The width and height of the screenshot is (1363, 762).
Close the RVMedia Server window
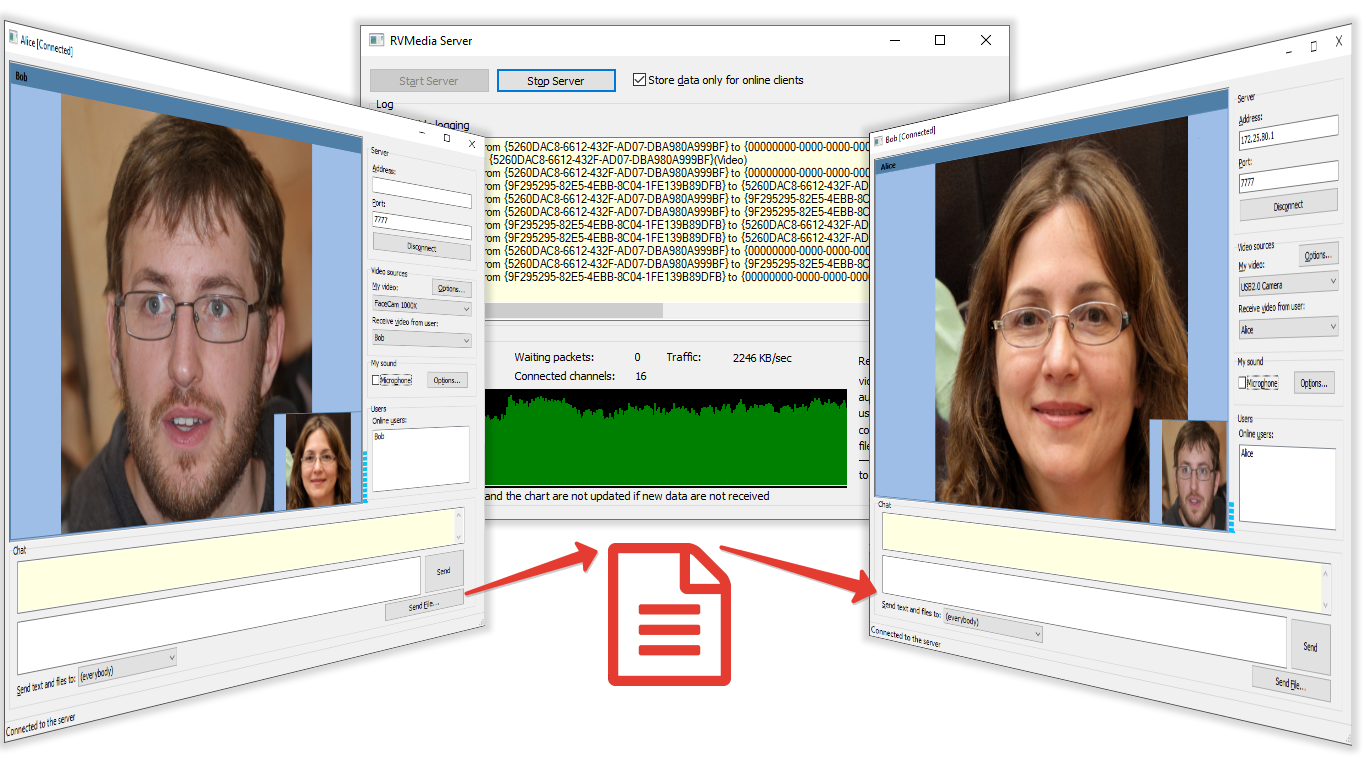[x=985, y=40]
